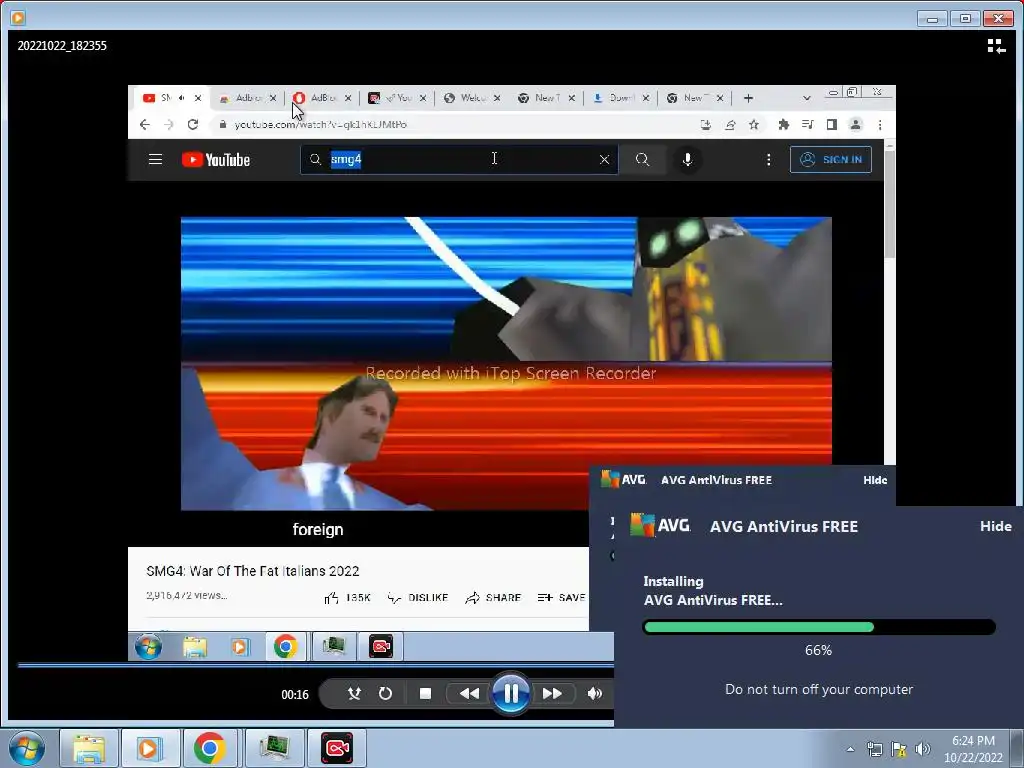Screen dimensions: 1024x768
Task: Skip to previous with rewind button
Action: (469, 694)
